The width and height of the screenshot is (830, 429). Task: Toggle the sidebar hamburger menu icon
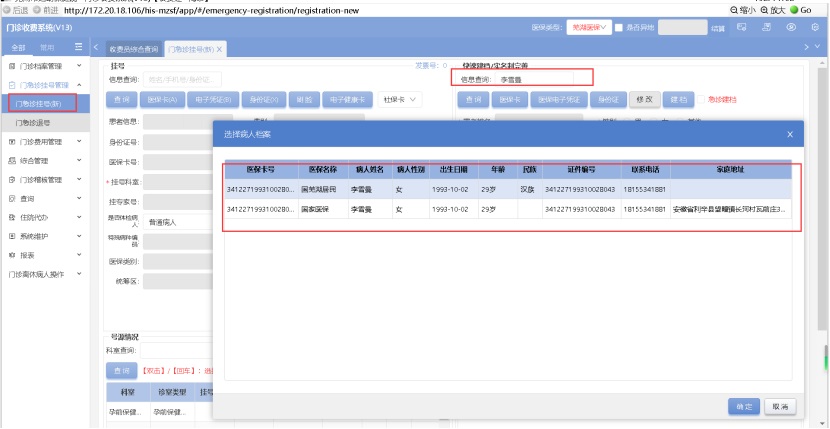[x=78, y=47]
